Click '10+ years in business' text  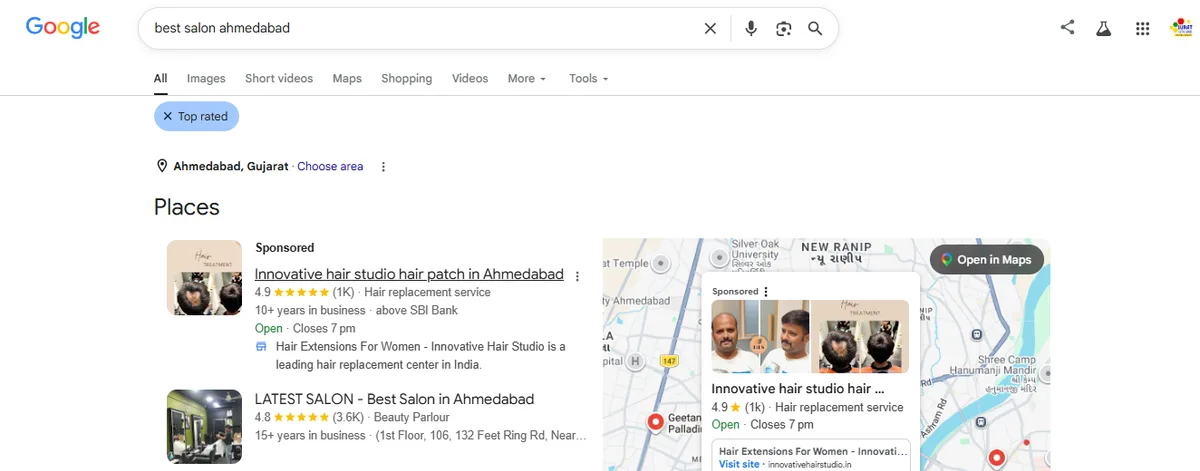(310, 310)
